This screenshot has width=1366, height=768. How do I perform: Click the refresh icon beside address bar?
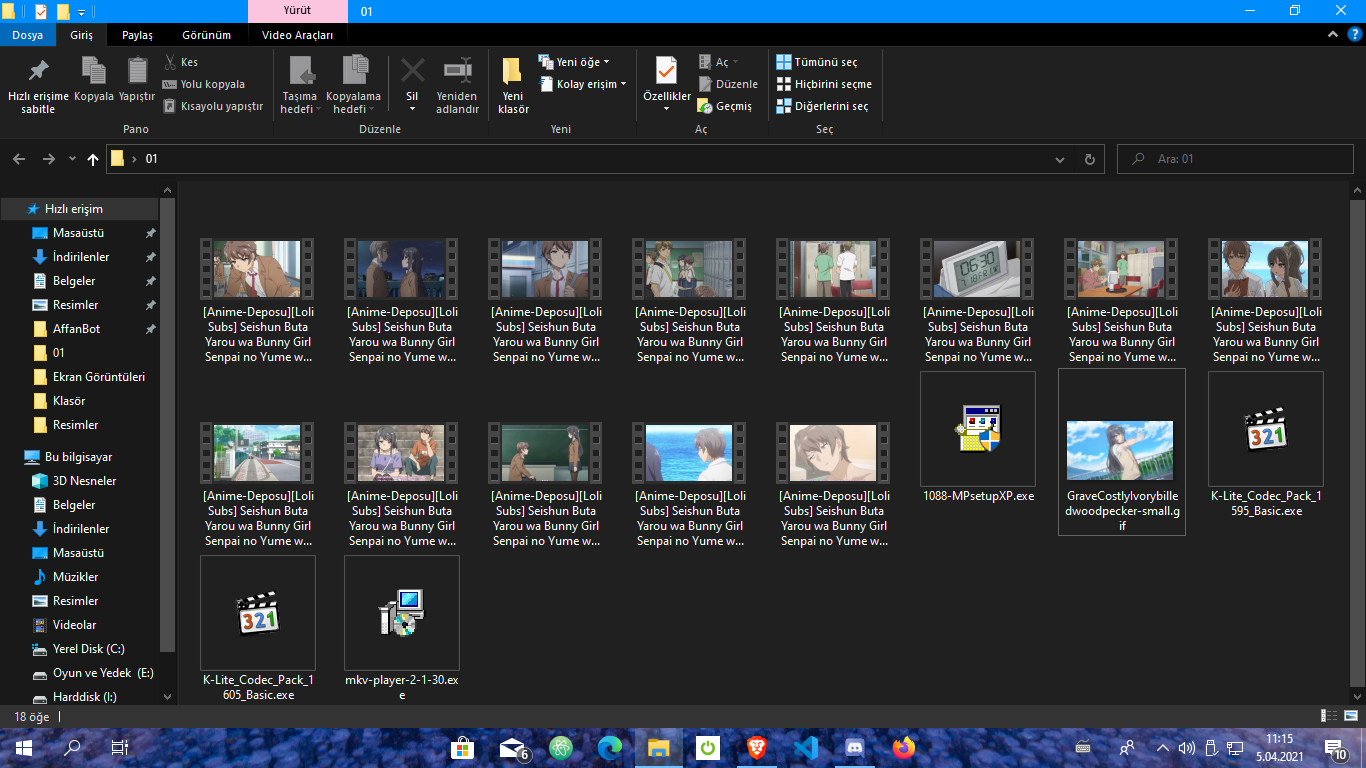1090,159
